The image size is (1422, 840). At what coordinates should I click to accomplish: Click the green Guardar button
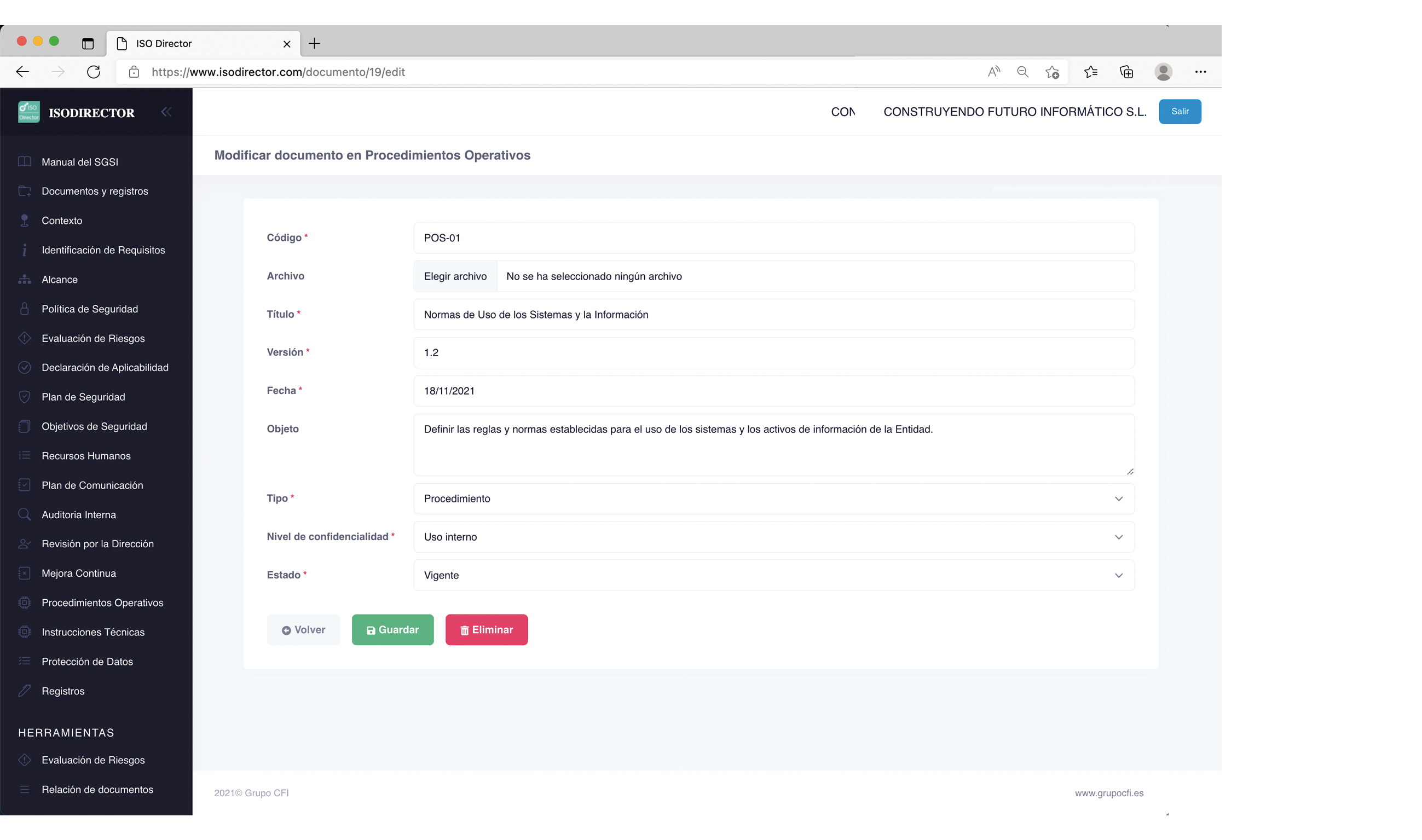coord(393,630)
